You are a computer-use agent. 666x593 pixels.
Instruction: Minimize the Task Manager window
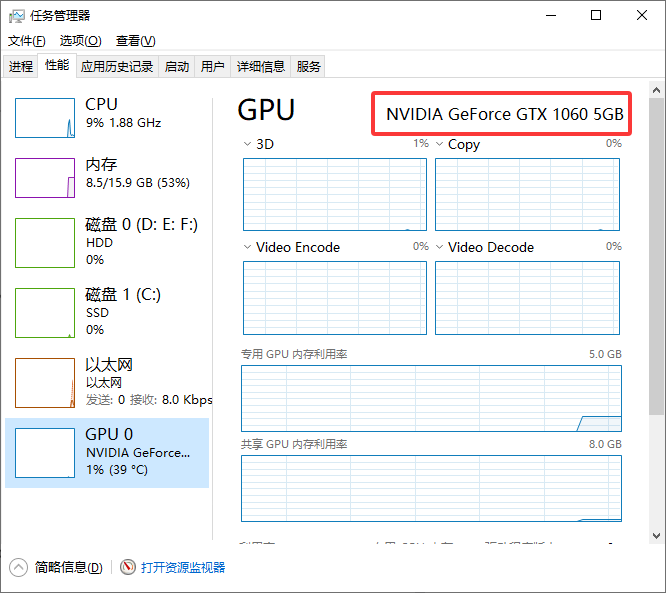[551, 16]
